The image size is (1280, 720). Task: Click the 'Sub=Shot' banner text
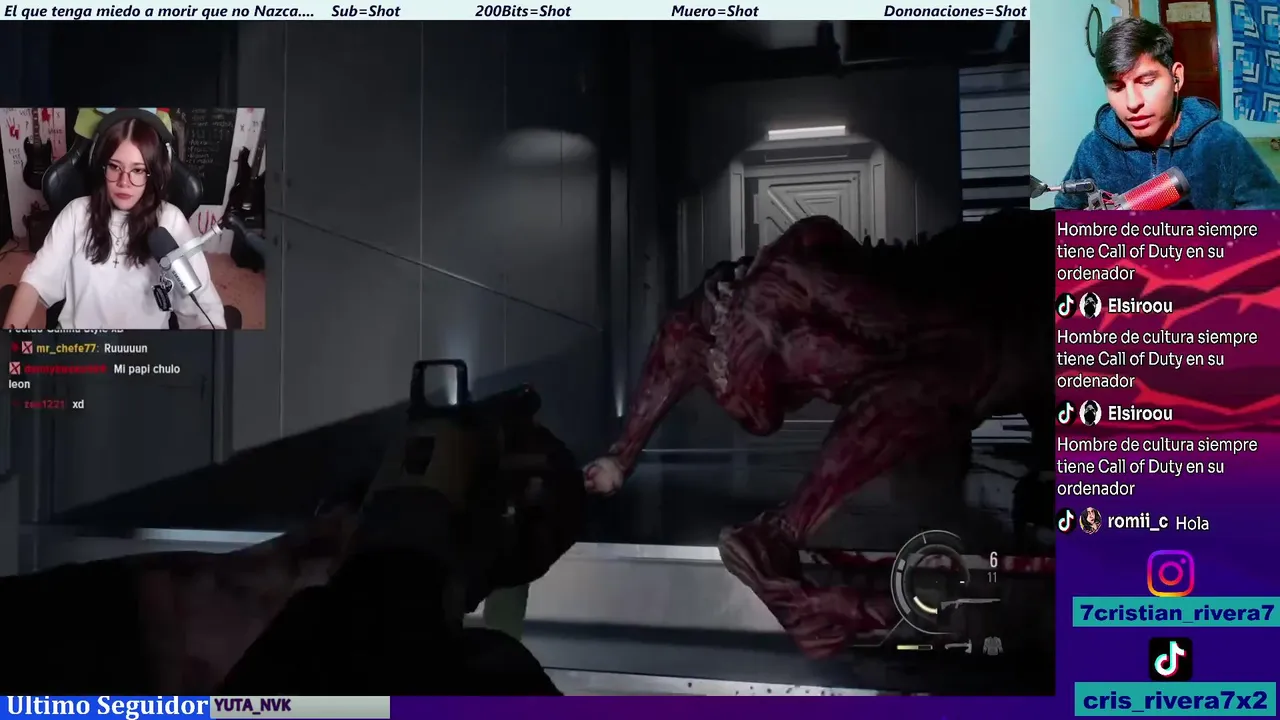click(365, 11)
